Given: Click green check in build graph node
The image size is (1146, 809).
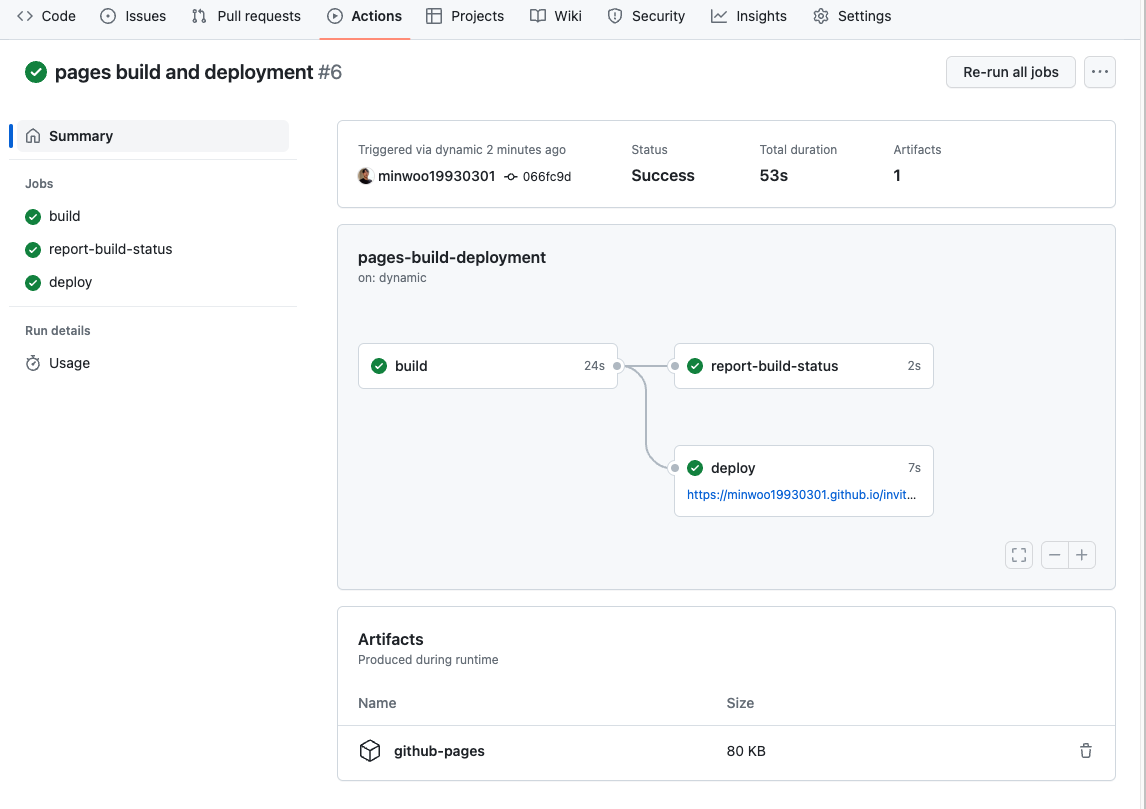Looking at the screenshot, I should tap(379, 366).
